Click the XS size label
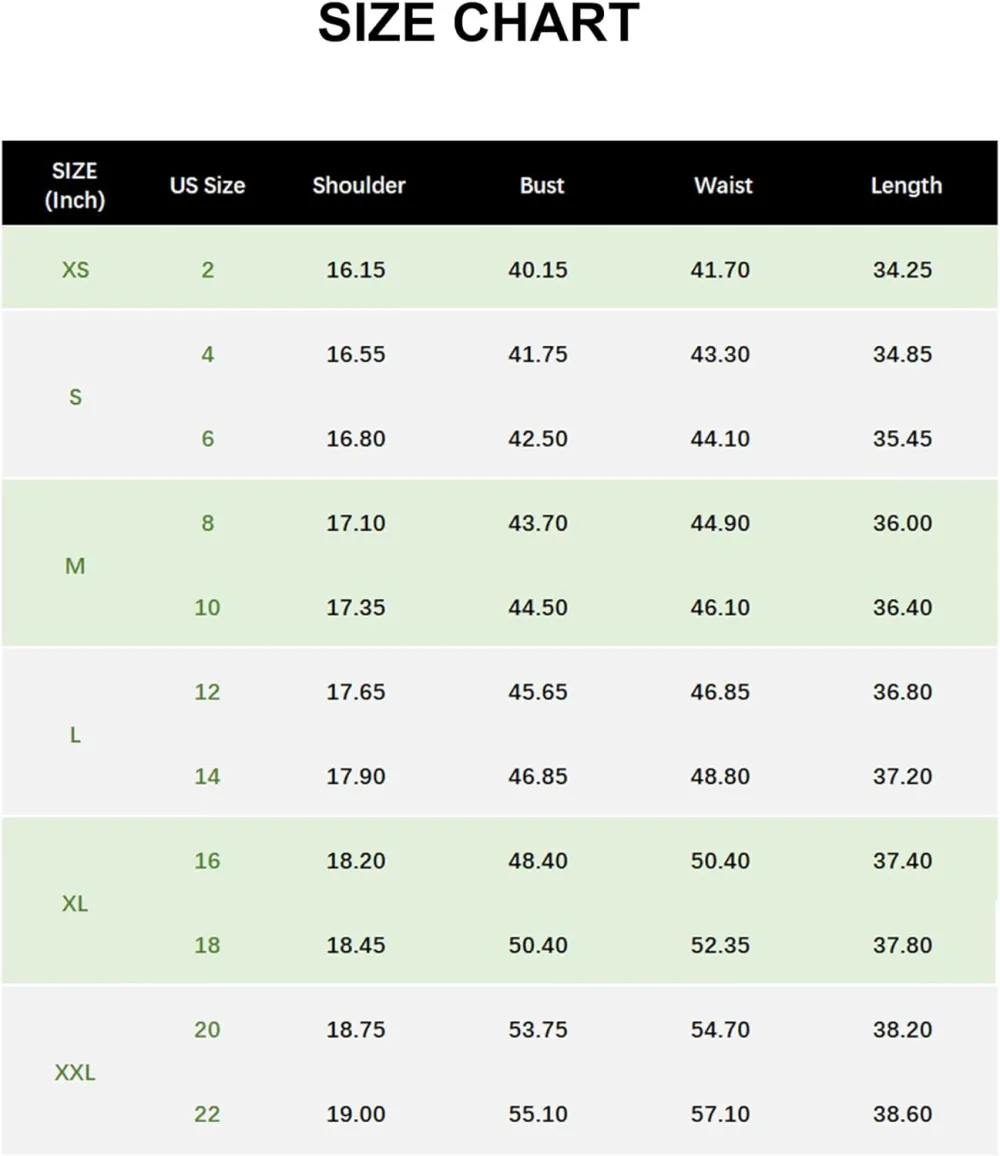This screenshot has width=1000, height=1156. [x=75, y=270]
